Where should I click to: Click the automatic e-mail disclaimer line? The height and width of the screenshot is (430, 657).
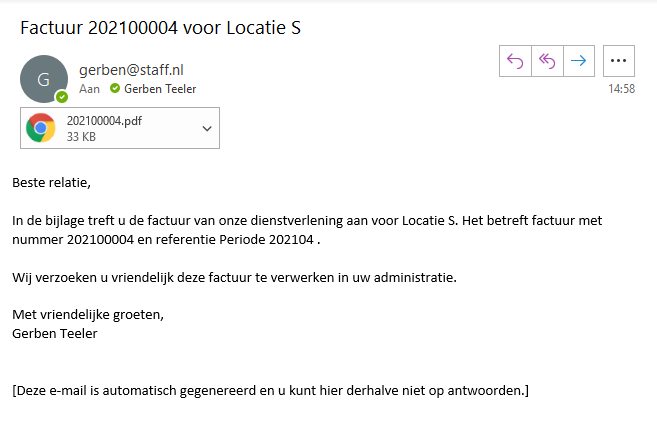270,391
